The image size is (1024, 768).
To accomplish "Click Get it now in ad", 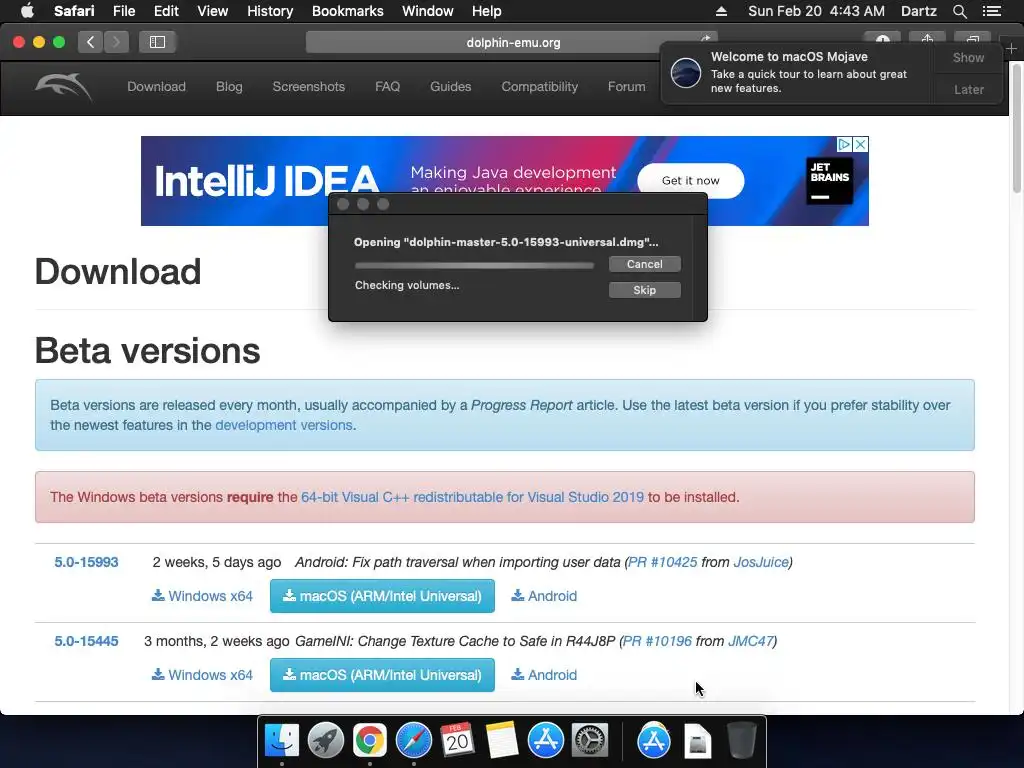I will click(x=690, y=180).
